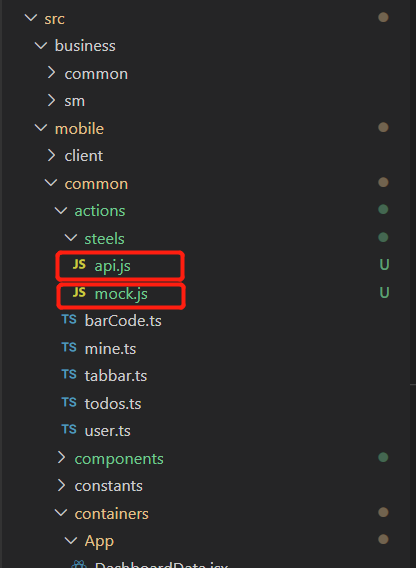Screen dimensions: 416x568
Task: Expand the client folder chevron
Action: (51, 155)
